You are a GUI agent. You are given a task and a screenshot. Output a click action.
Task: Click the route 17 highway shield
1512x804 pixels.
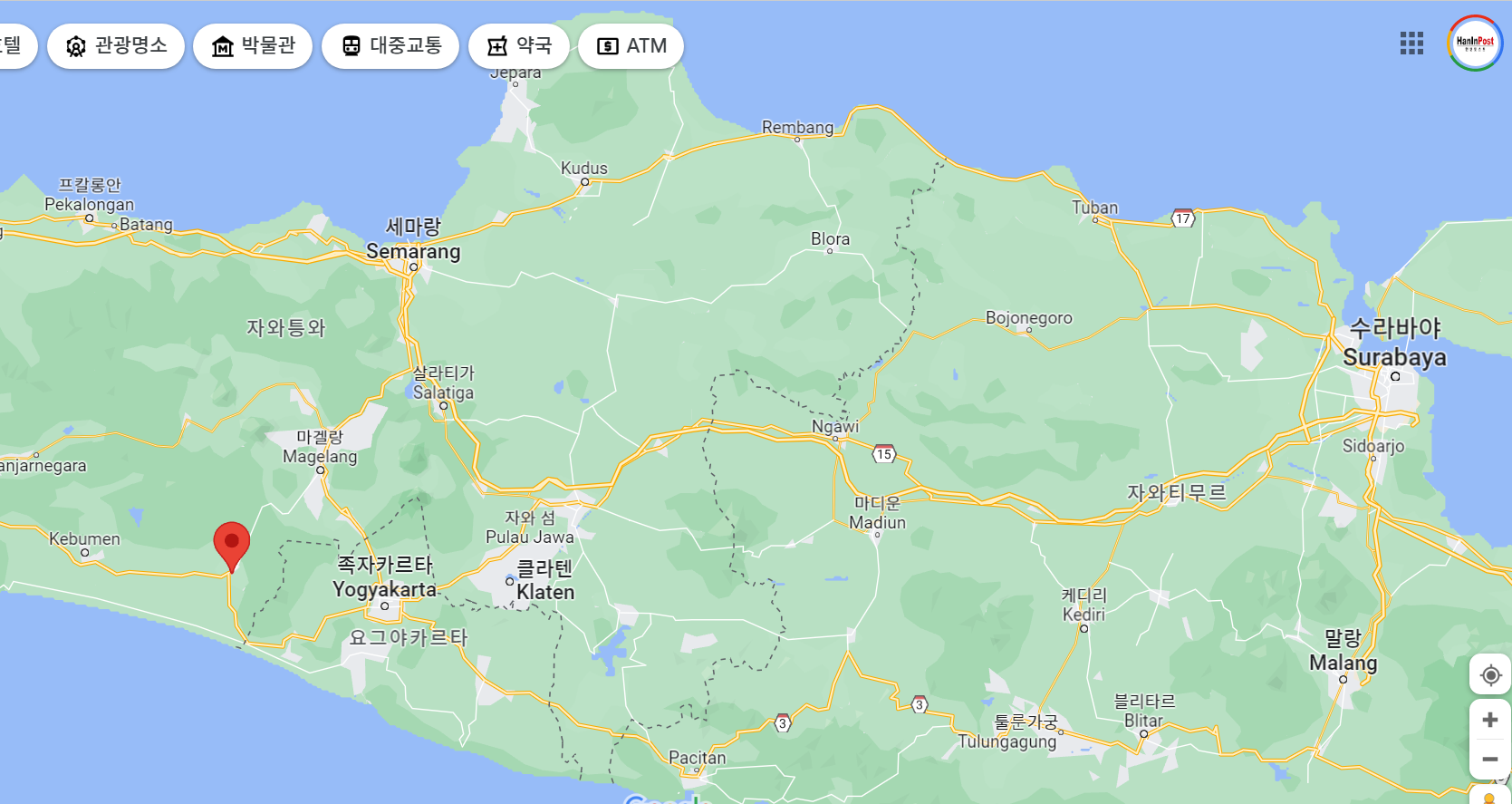(1183, 218)
